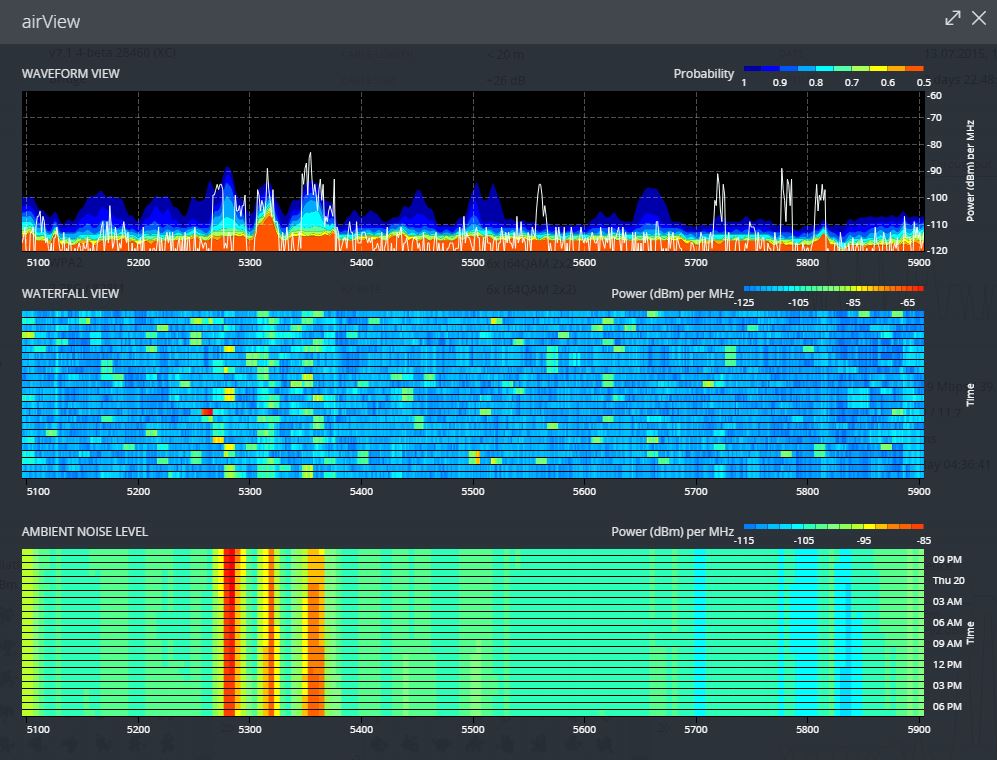
Task: Click the Thu 20 time label
Action: coord(947,580)
